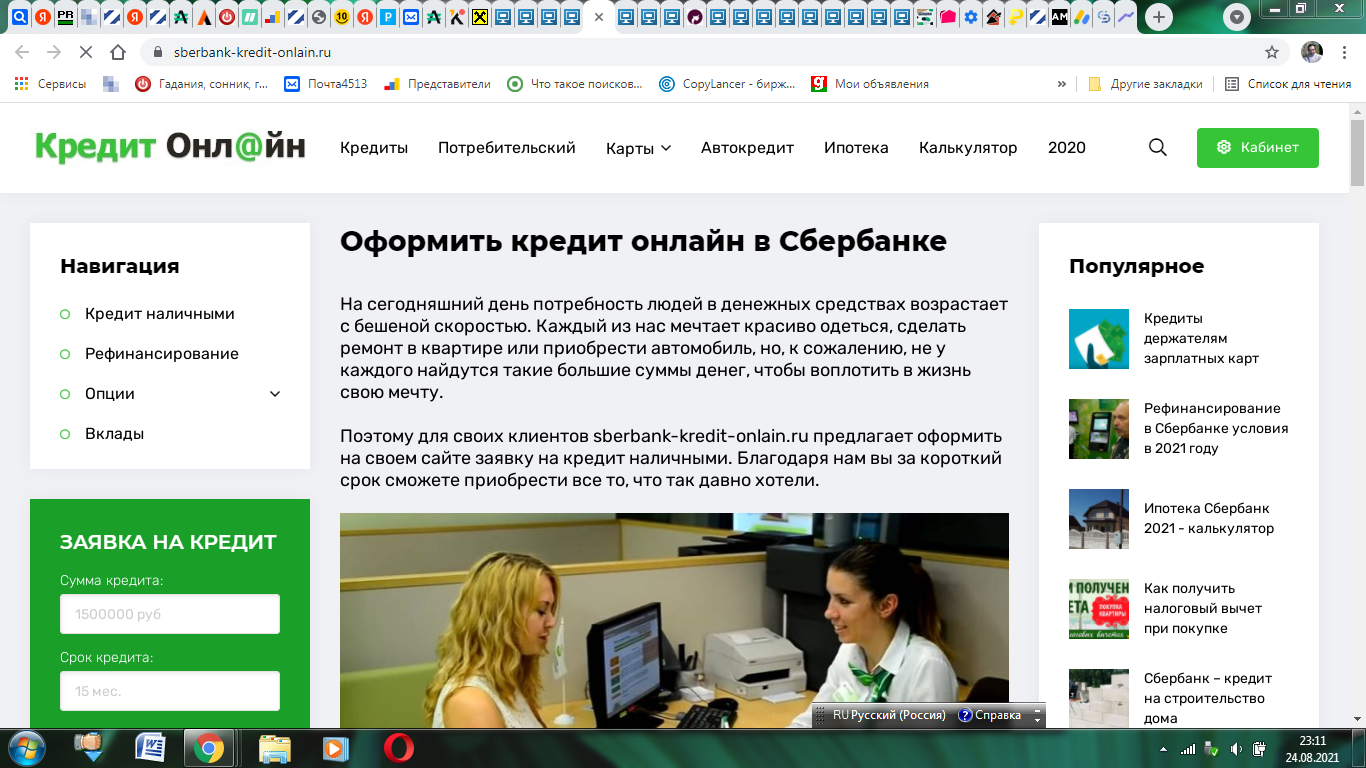Open the Сервисы apps shortcut
This screenshot has width=1366, height=768.
coord(50,84)
